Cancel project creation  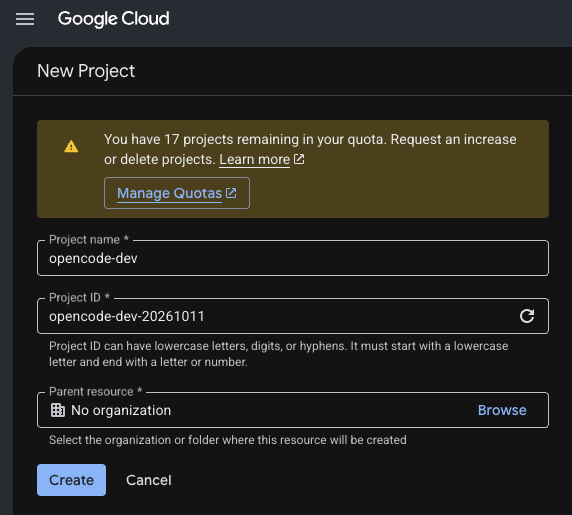point(149,480)
